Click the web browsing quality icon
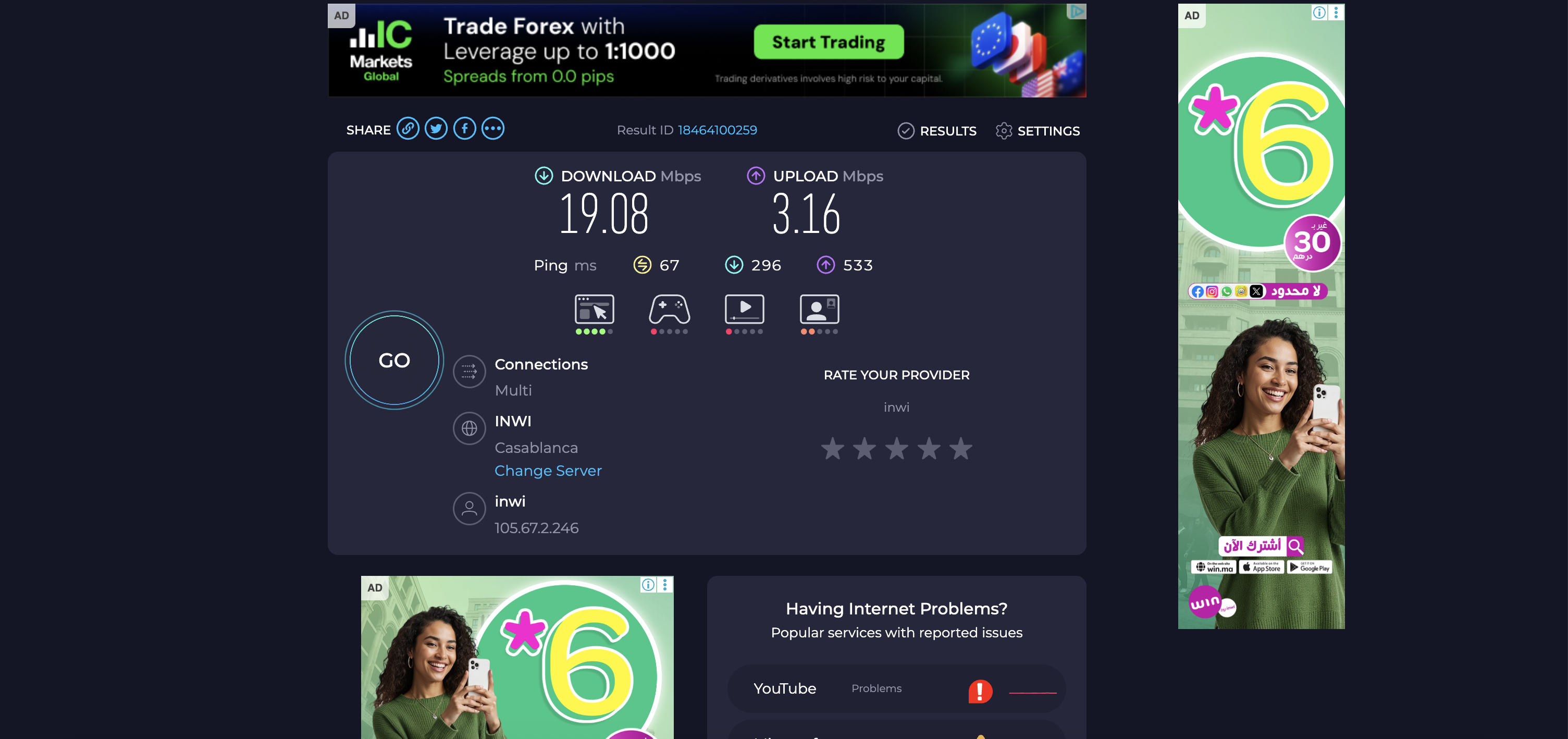 [594, 309]
